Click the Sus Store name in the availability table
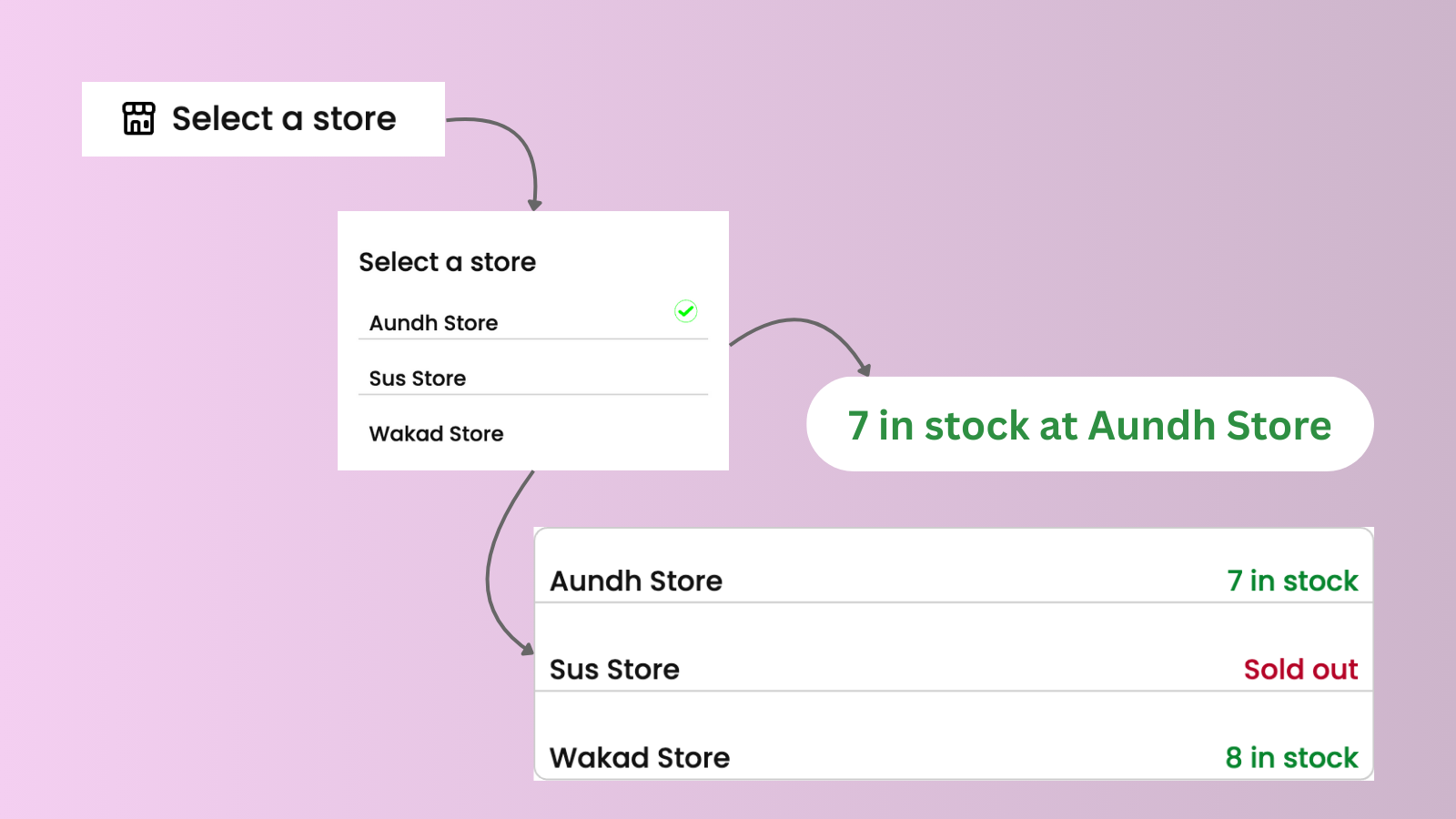The width and height of the screenshot is (1456, 819). (x=614, y=670)
